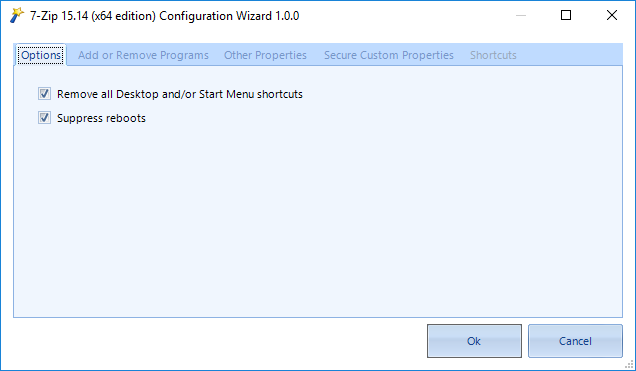
Task: Click the 'Configuration Wizard 1.0.0' title text
Action: tap(229, 16)
